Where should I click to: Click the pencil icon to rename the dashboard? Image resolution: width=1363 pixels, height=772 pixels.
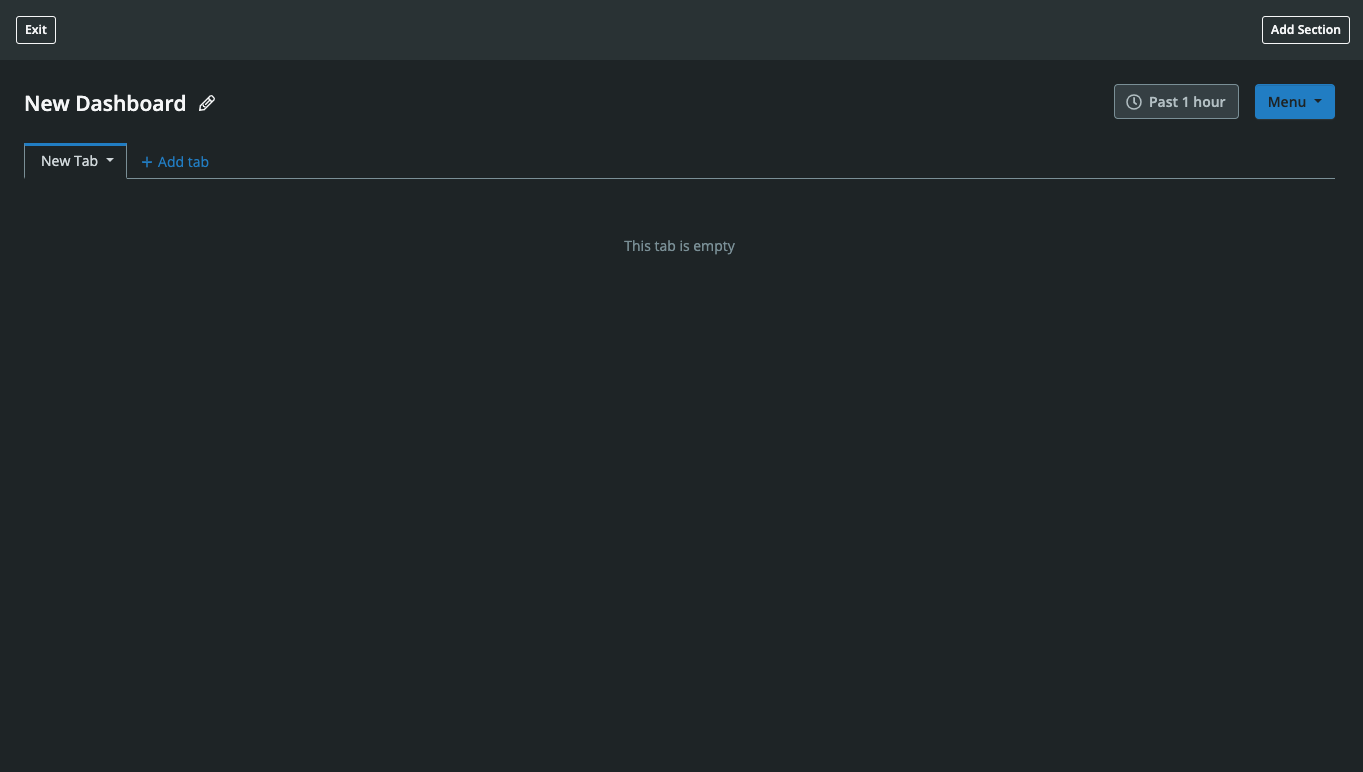[x=207, y=103]
